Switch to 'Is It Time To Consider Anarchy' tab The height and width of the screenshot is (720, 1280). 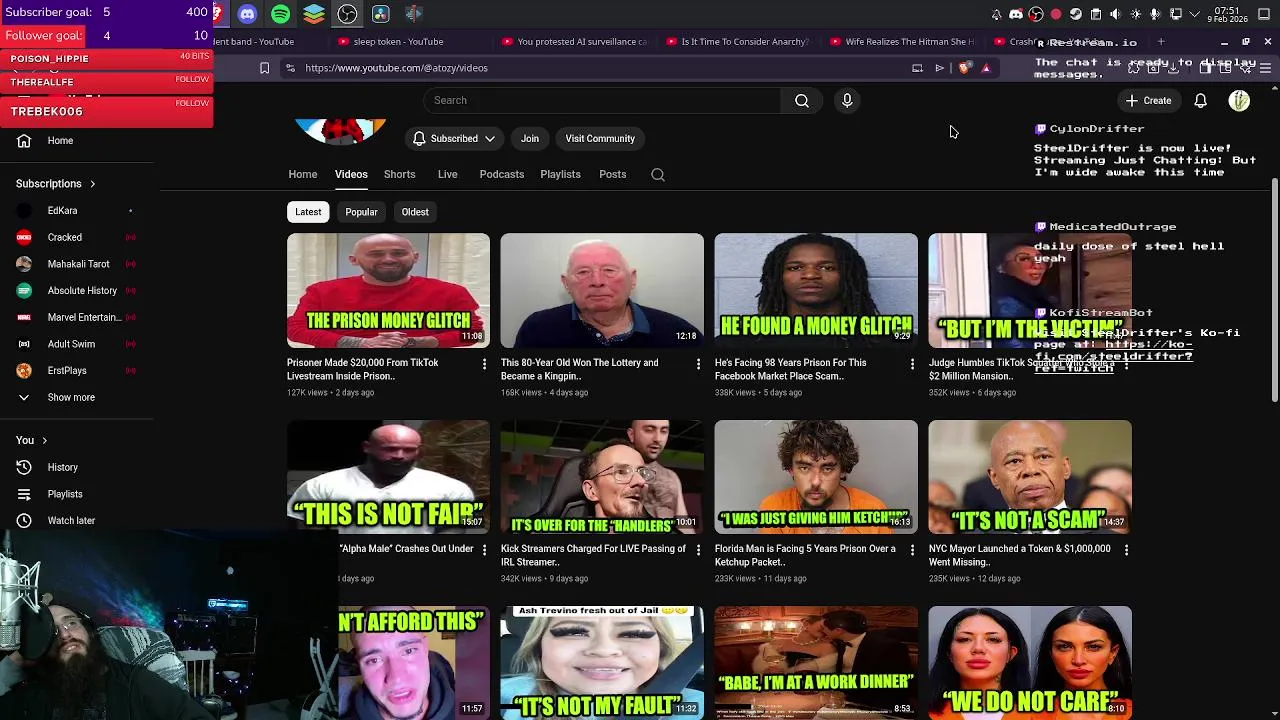(737, 42)
